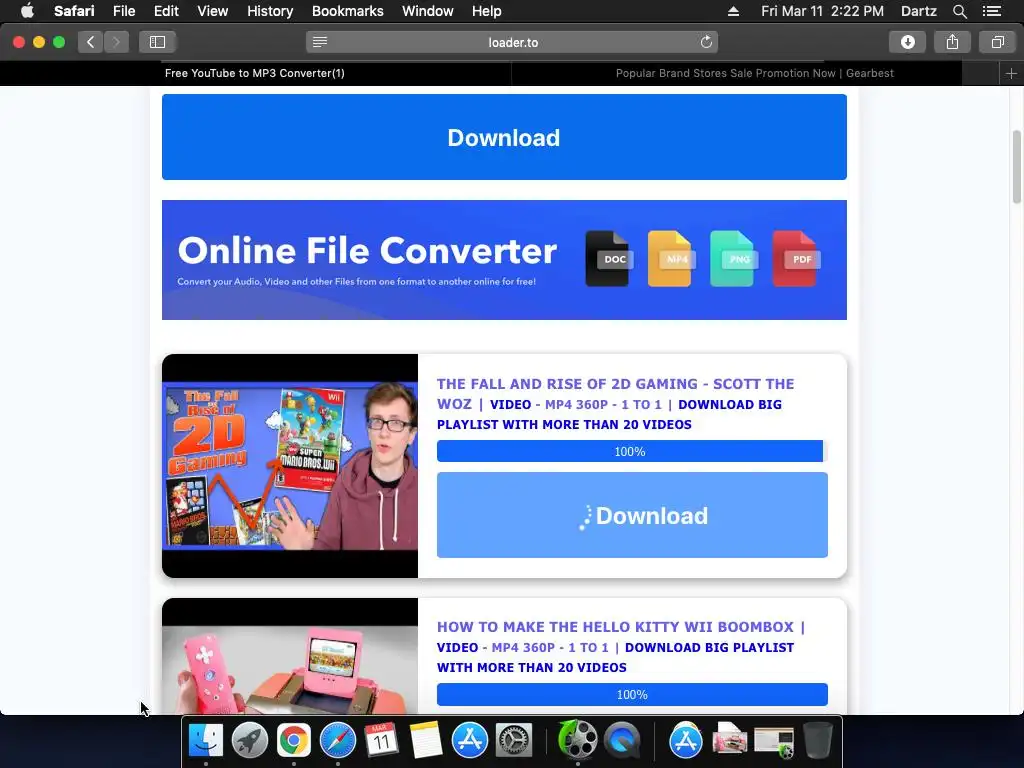
Task: Open Safari's downloads list
Action: (x=907, y=42)
